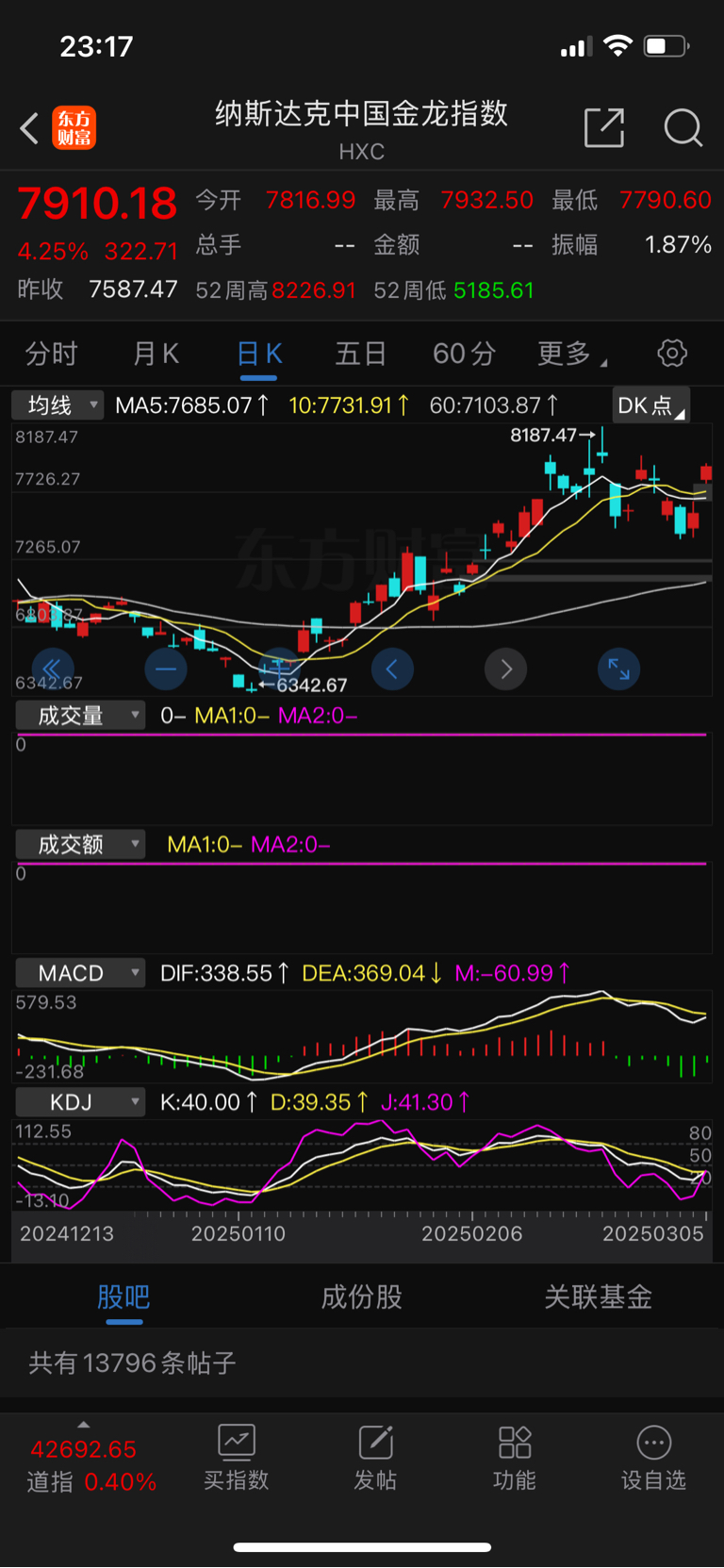Open the 成交量 indicator dropdown

[80, 716]
